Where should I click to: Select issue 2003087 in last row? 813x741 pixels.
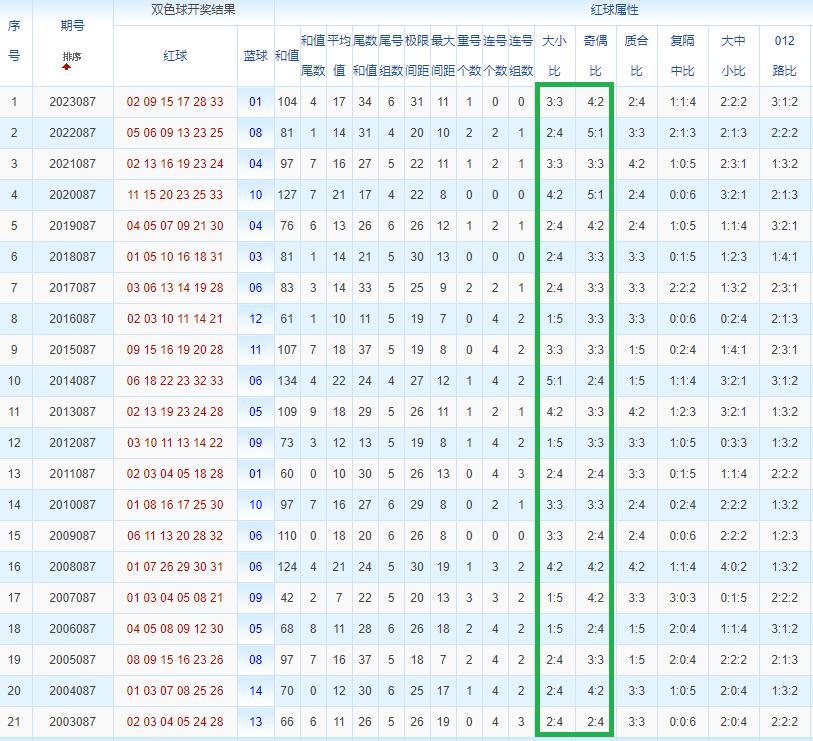tap(73, 722)
